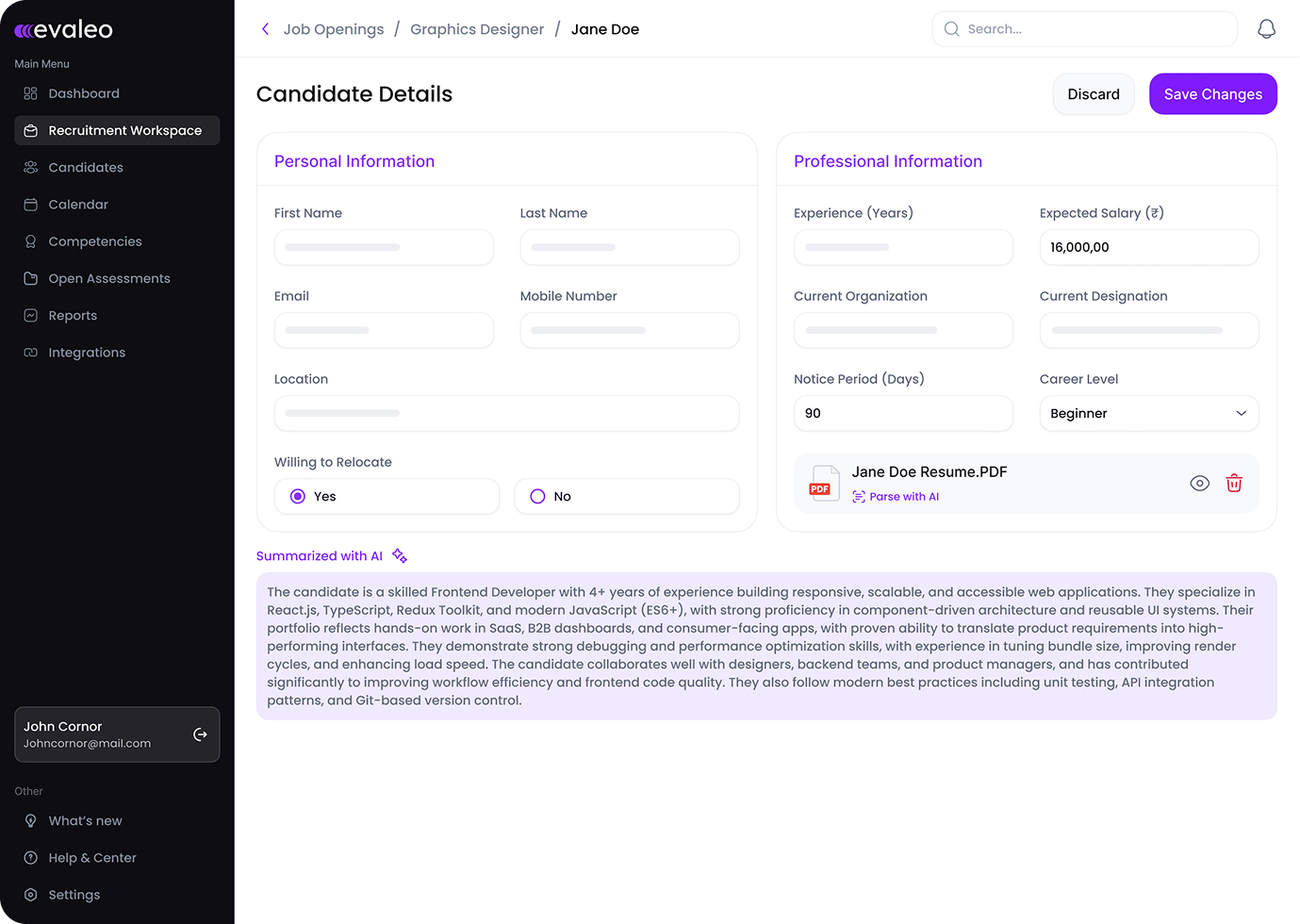Click the AI sparkle icon near summary
The width and height of the screenshot is (1300, 924).
[x=400, y=556]
